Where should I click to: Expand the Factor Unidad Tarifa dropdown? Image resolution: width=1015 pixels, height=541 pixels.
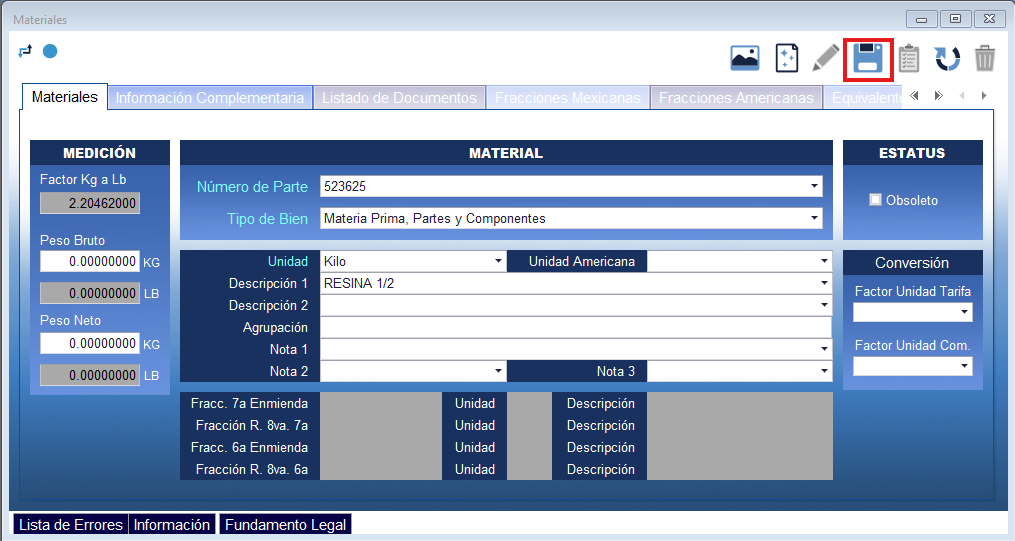(x=964, y=313)
